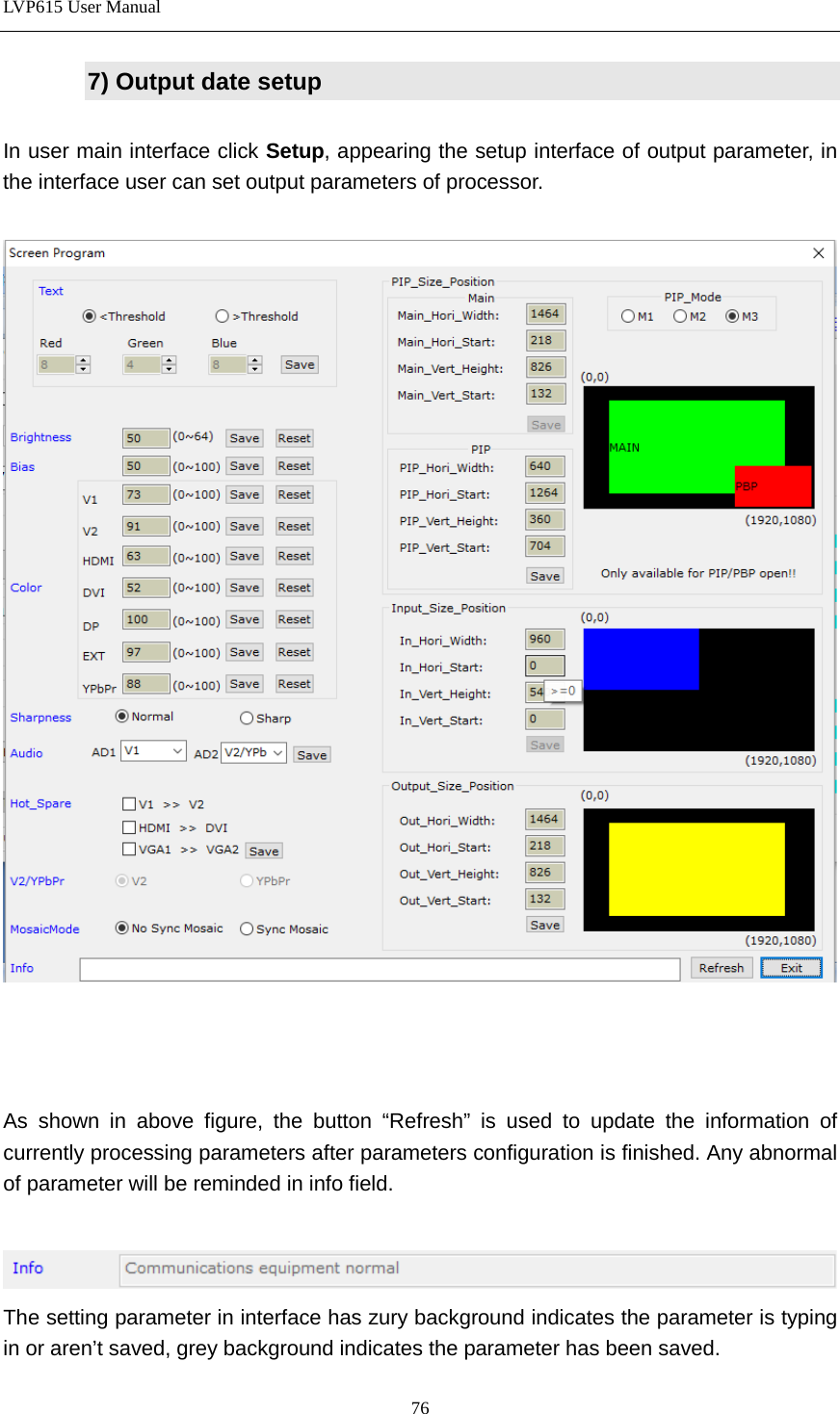Click the Refresh button
This screenshot has width=840, height=1414.
(x=722, y=969)
